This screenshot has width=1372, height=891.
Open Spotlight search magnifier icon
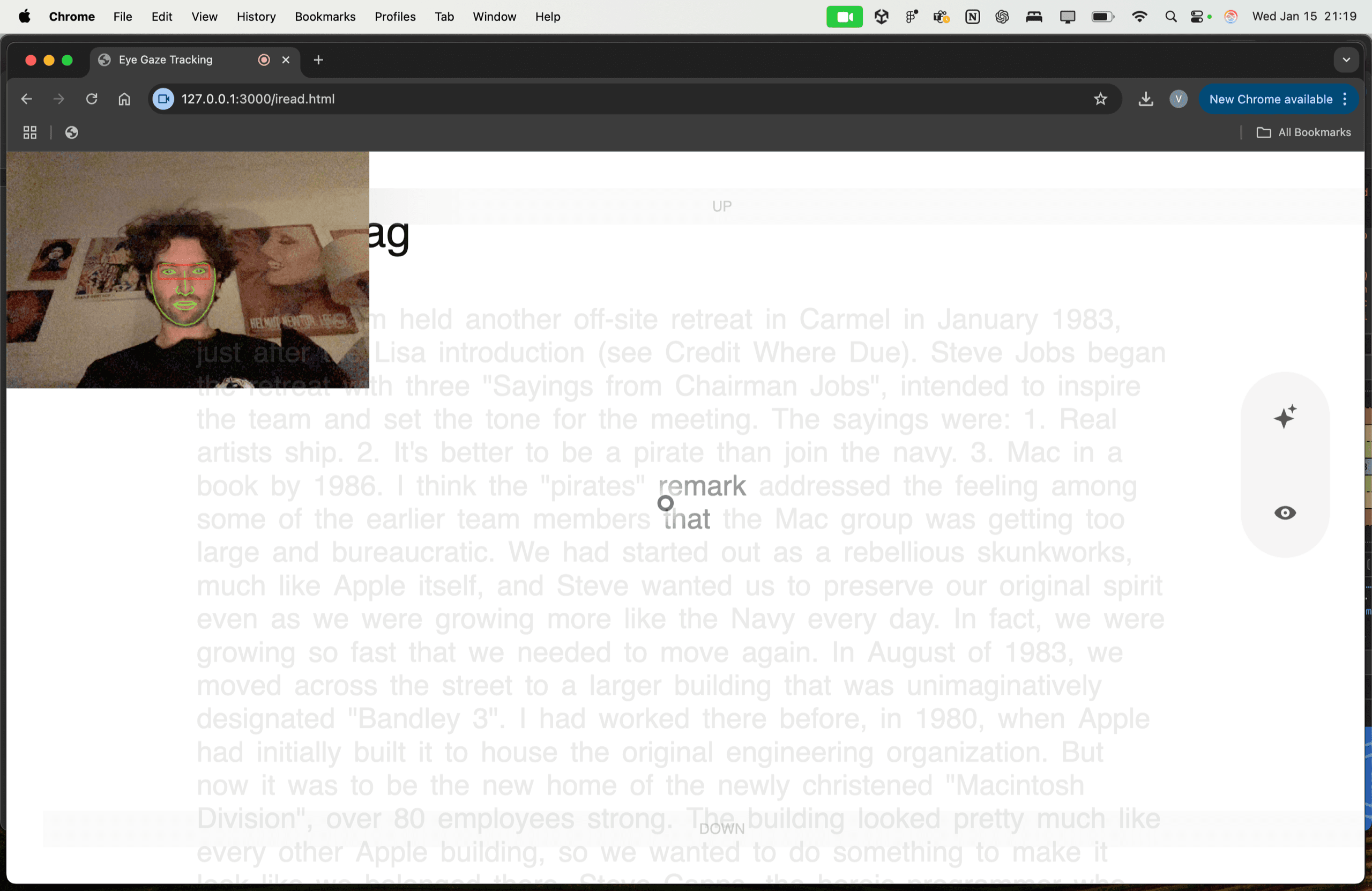[1171, 17]
